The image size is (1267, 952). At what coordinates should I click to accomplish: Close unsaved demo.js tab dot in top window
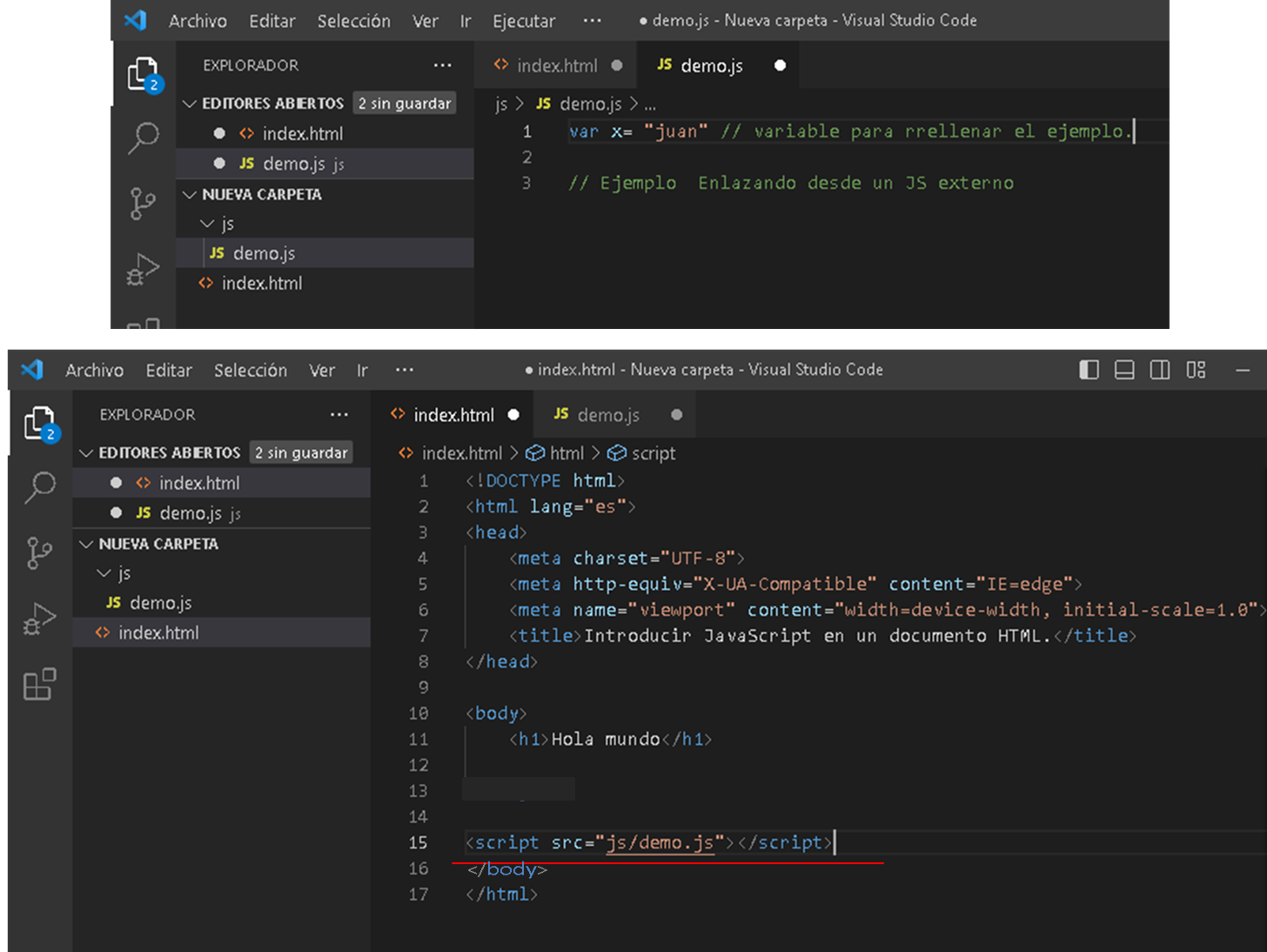tap(780, 65)
